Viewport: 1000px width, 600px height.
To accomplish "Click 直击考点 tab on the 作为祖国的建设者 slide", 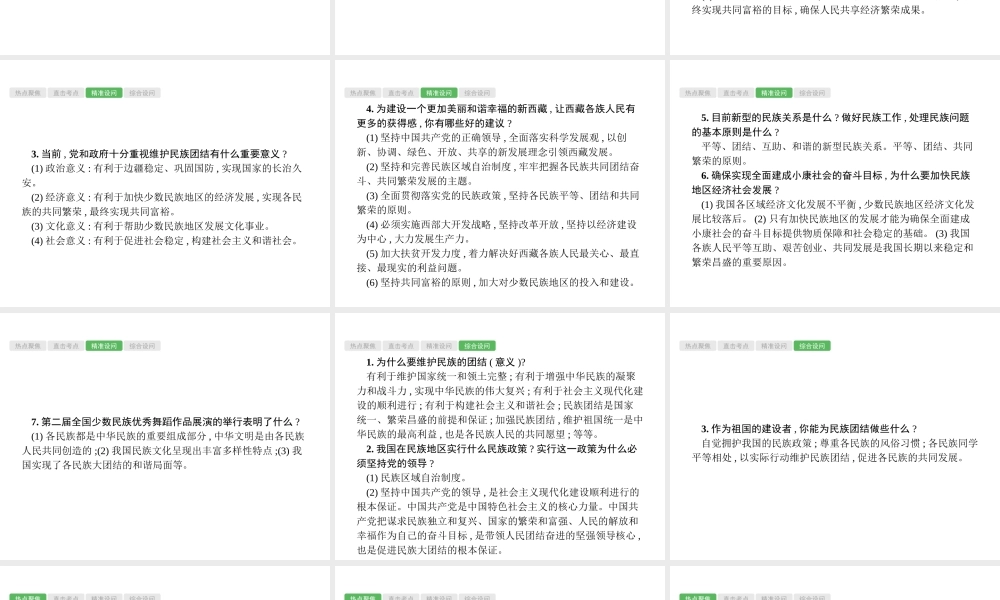I will (735, 346).
